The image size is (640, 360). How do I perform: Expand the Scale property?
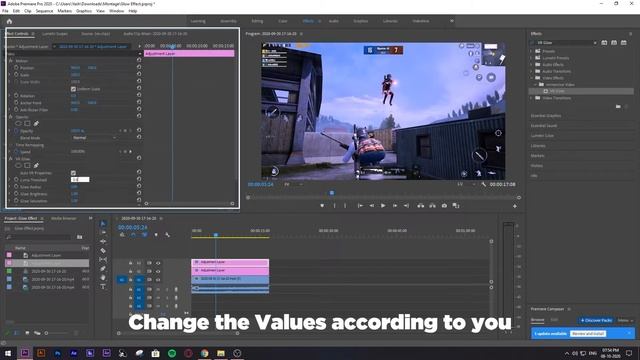[x=9, y=75]
